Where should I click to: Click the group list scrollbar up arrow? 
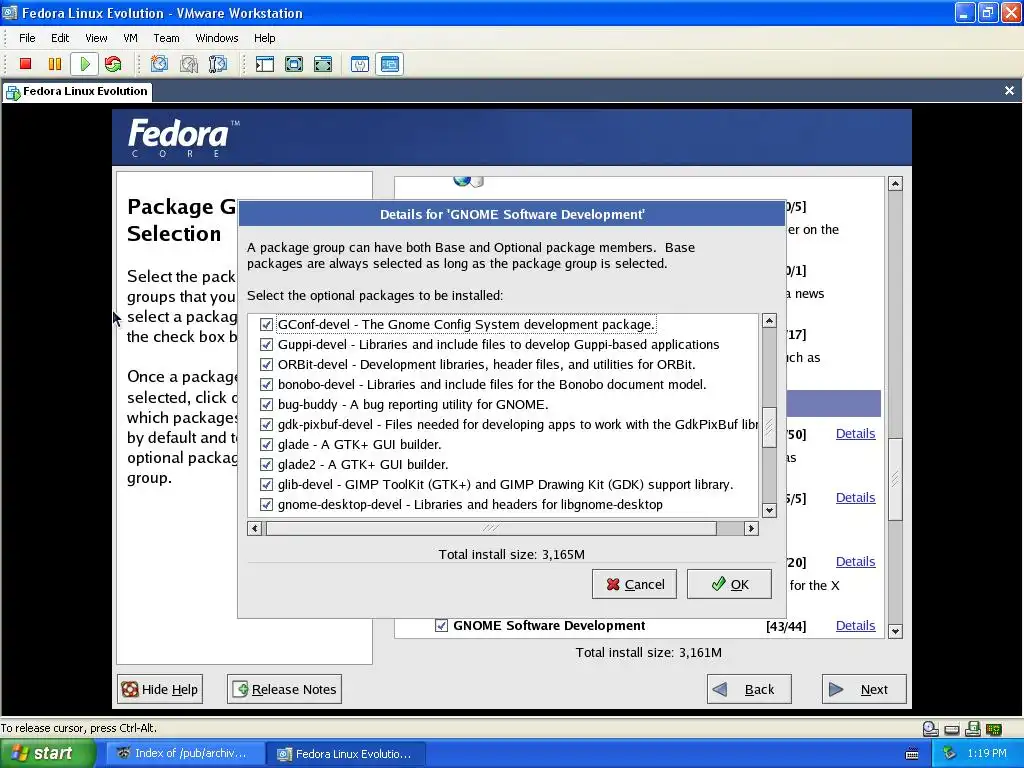pyautogui.click(x=895, y=184)
